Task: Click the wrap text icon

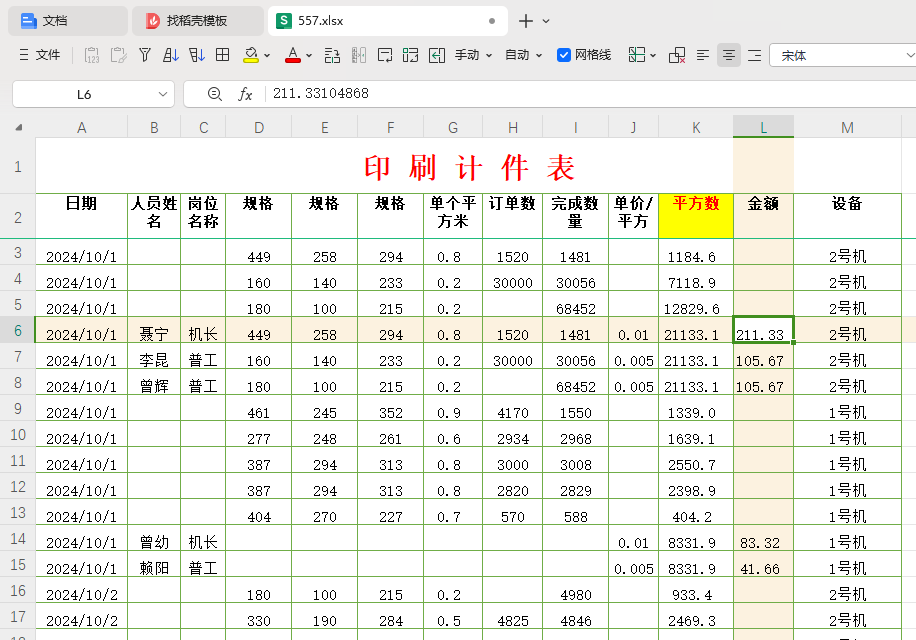Action: coord(385,55)
